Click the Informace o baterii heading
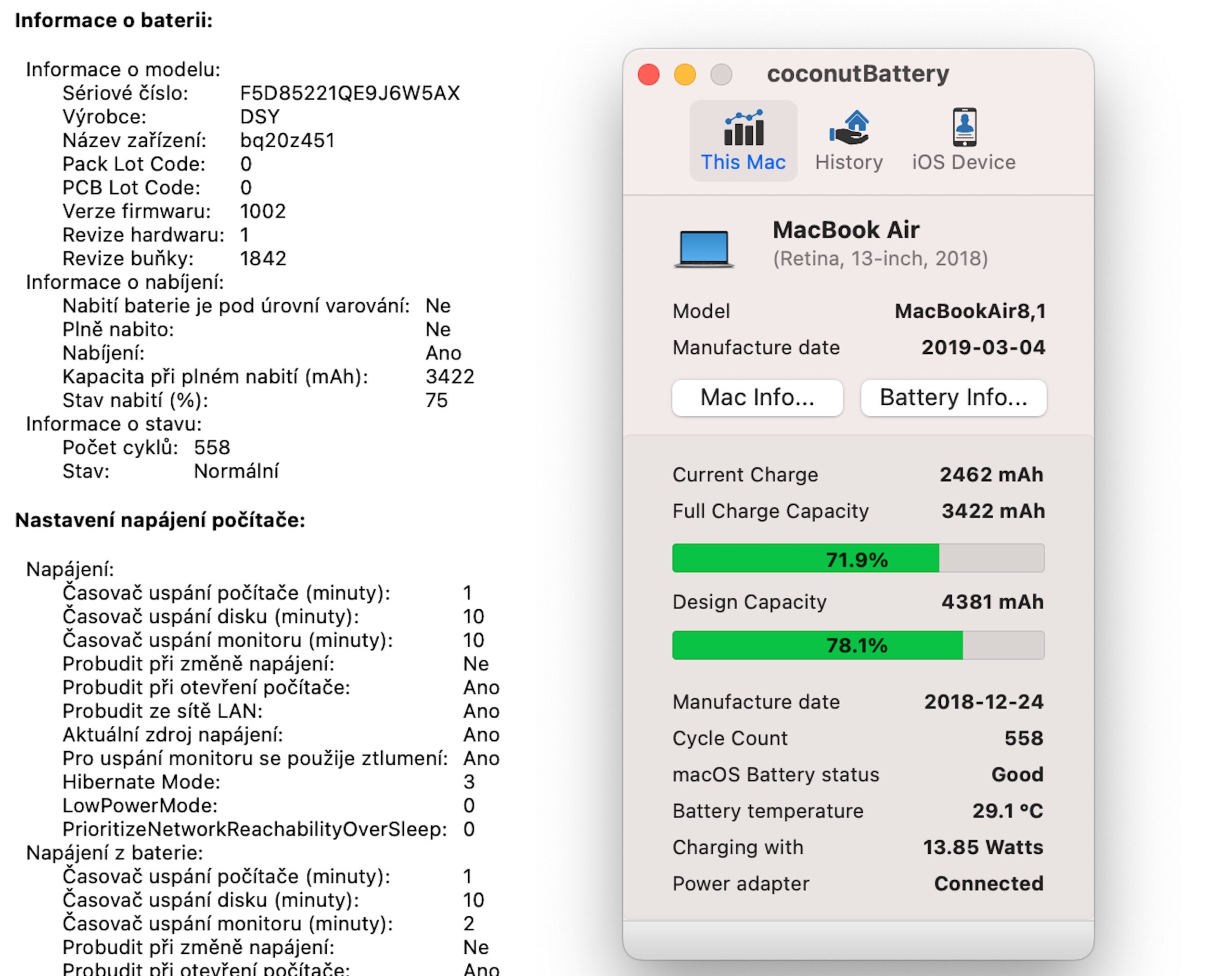 point(114,21)
